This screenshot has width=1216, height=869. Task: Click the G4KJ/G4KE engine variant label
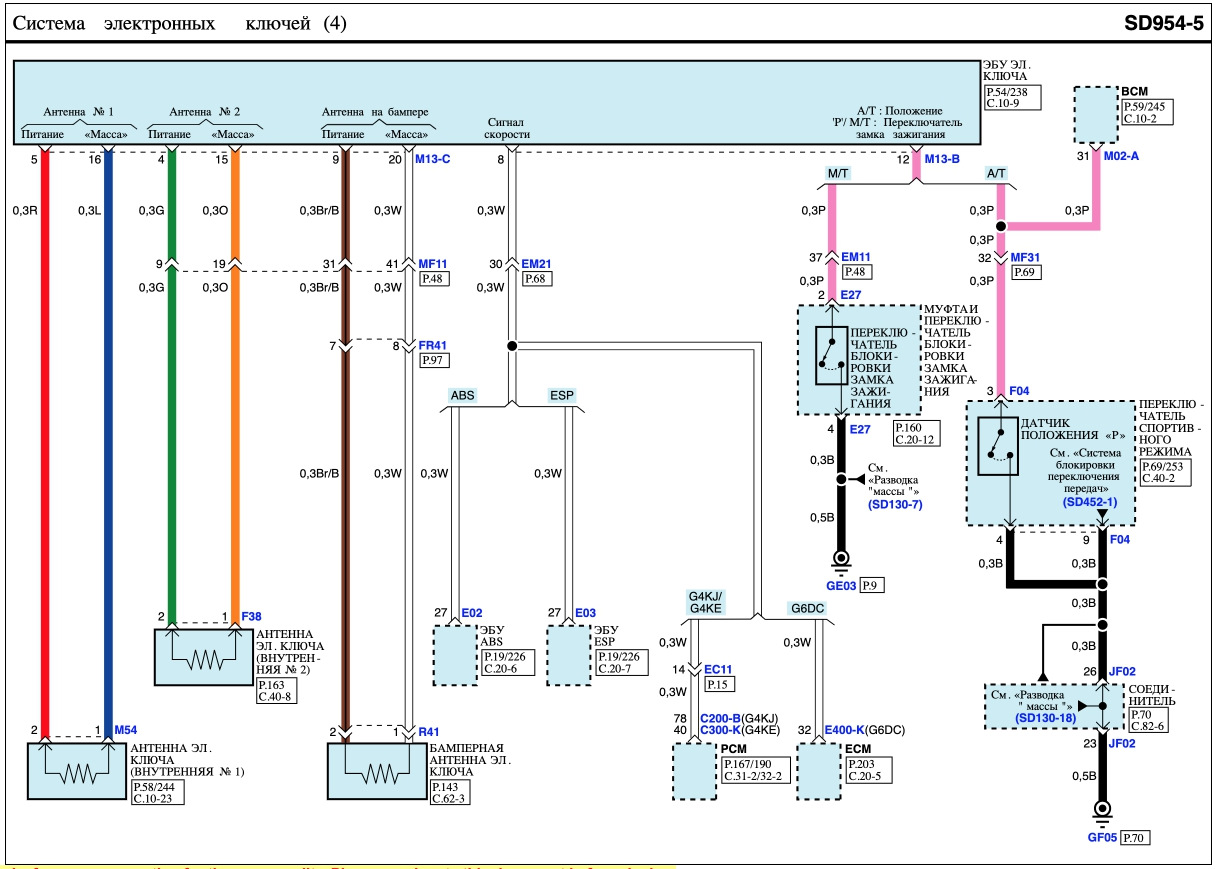coord(705,601)
